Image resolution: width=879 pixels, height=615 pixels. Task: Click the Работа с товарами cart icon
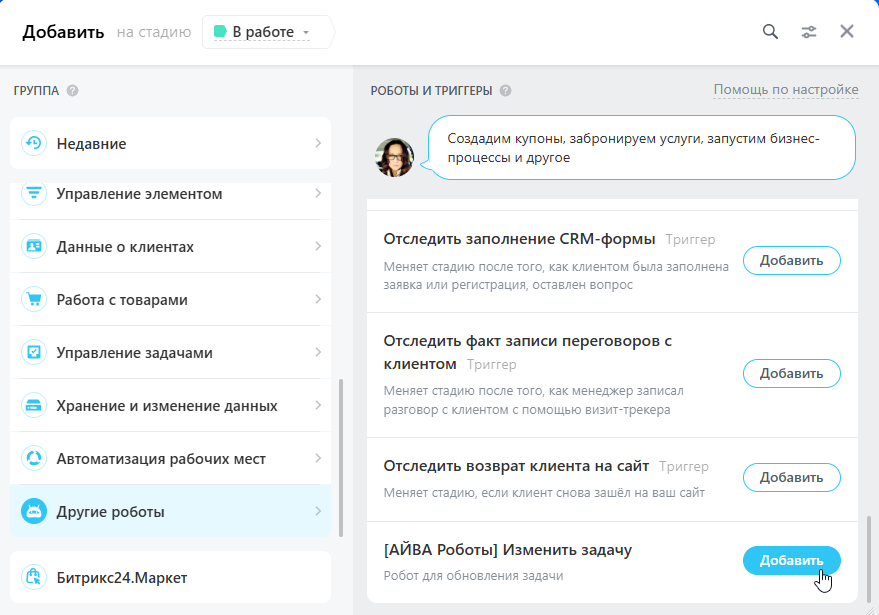(x=34, y=299)
